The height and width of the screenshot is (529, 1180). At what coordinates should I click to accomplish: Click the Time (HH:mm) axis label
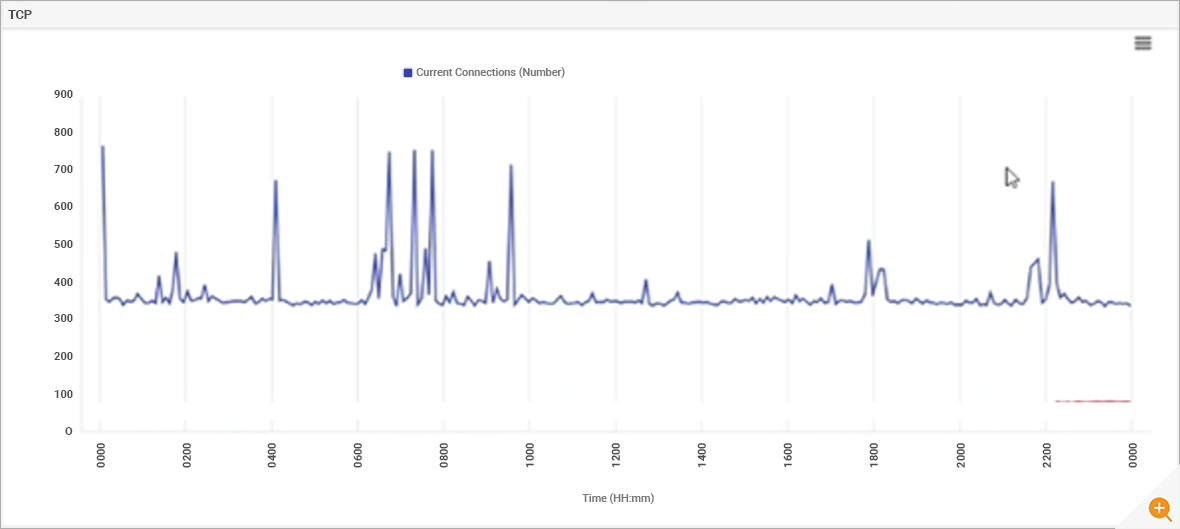click(x=618, y=498)
